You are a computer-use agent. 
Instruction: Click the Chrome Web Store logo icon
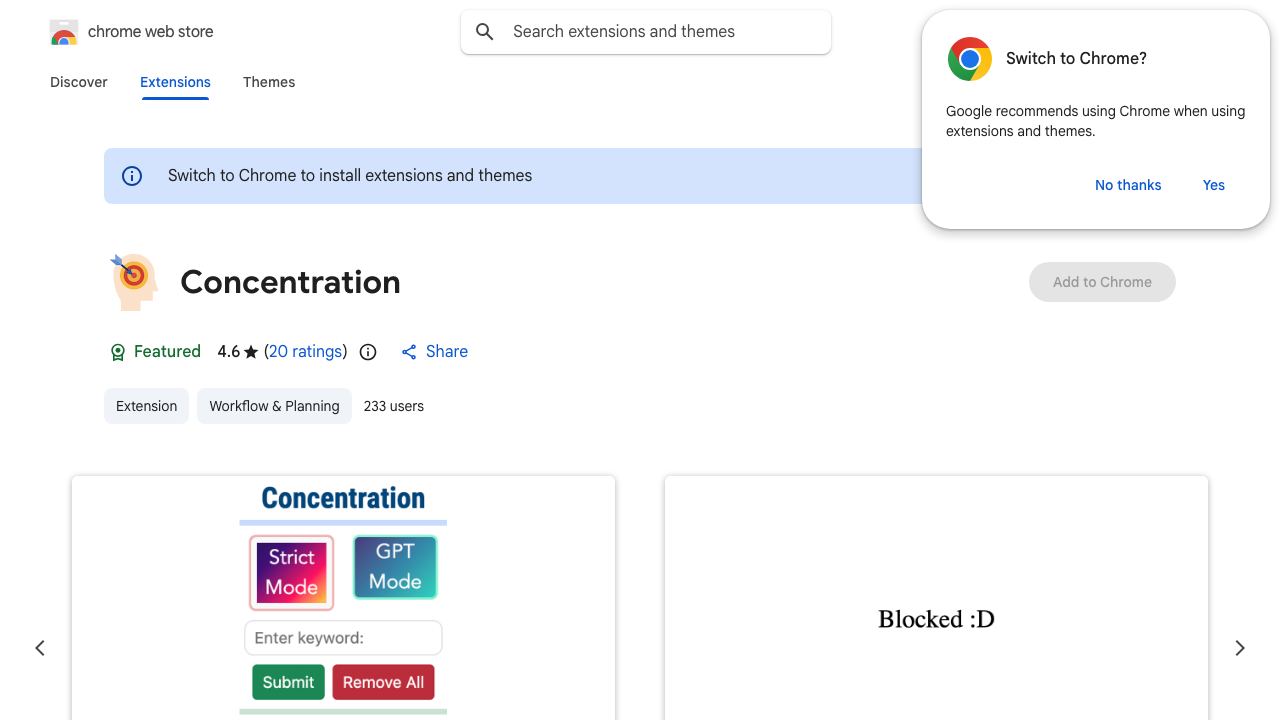(x=64, y=33)
